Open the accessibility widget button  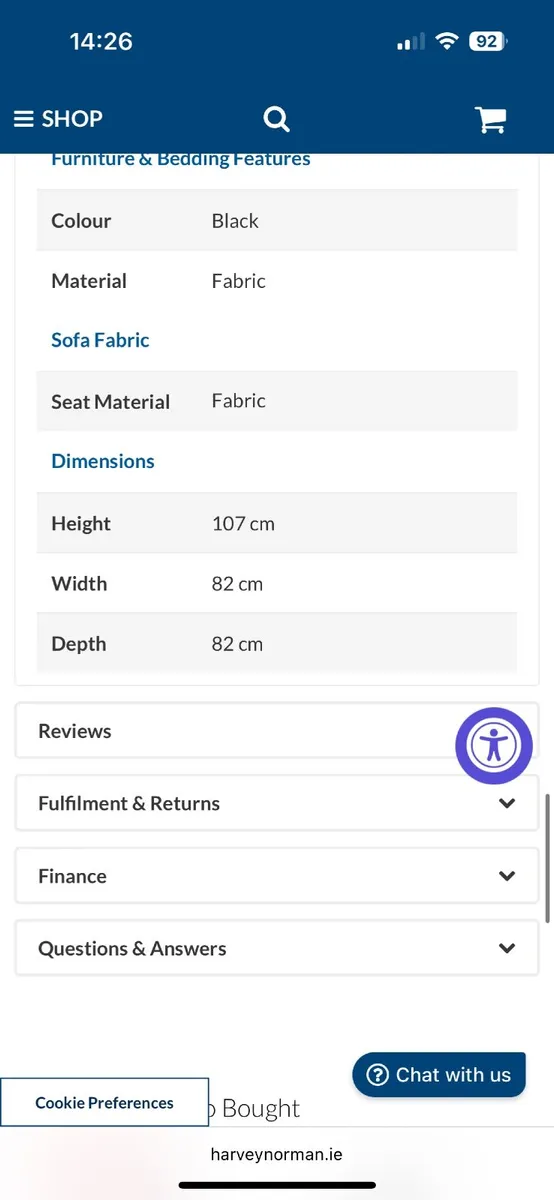tap(494, 746)
